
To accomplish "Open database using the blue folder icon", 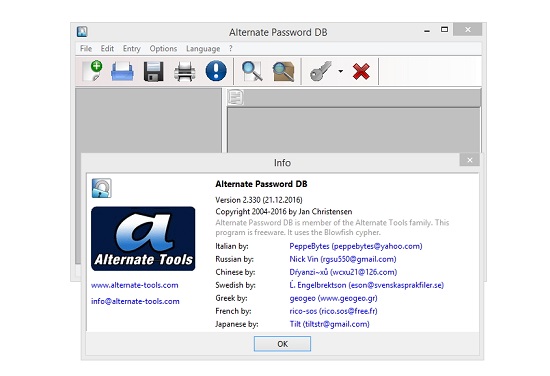I will [122, 71].
